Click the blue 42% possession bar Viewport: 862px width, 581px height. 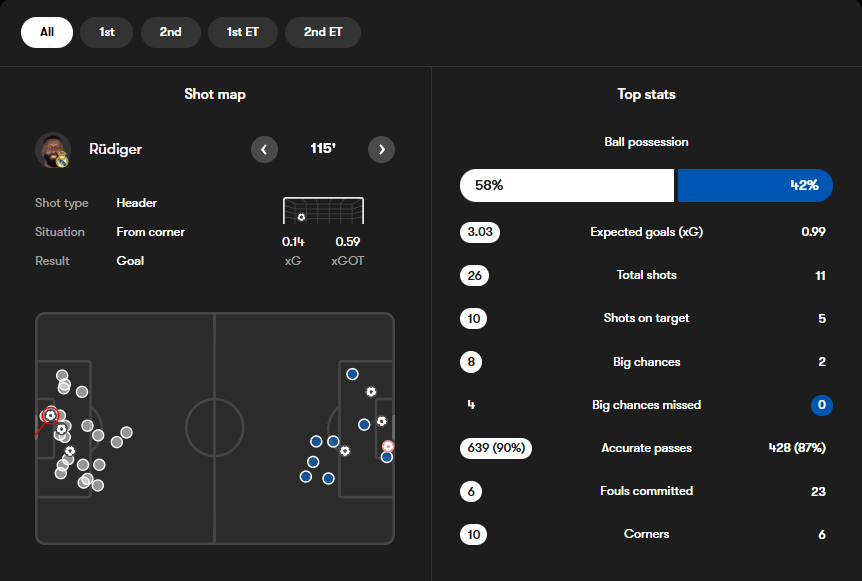click(754, 185)
